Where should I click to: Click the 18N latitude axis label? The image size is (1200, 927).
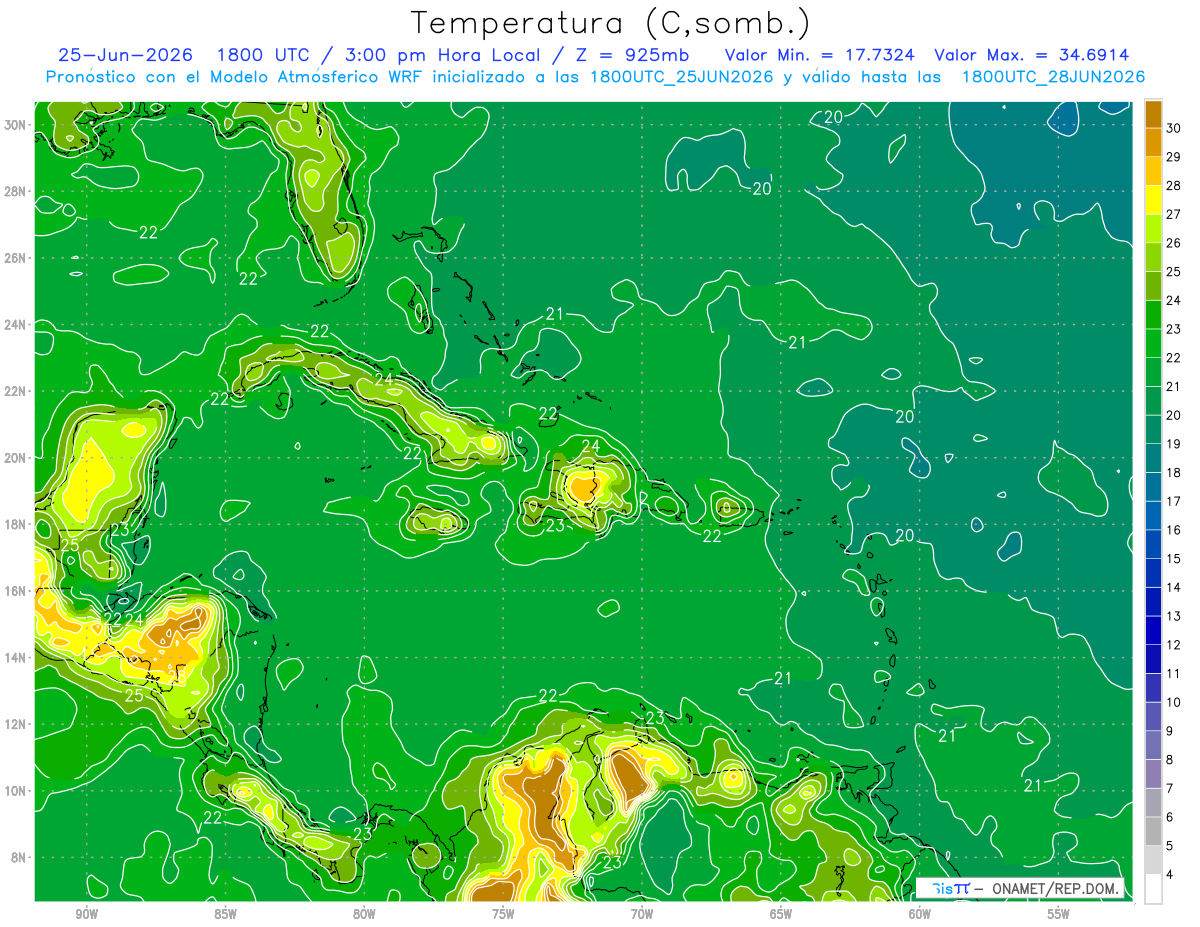17,524
